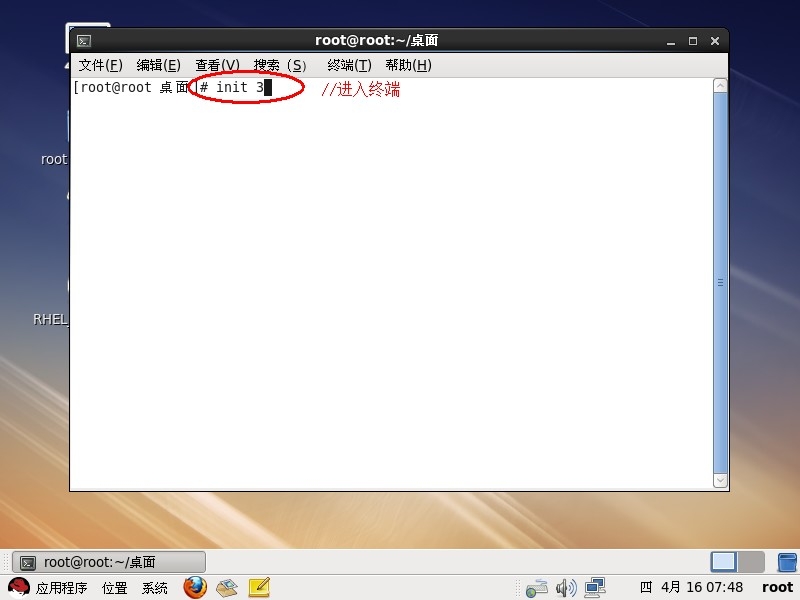Switch to the second workspace
Image resolution: width=800 pixels, height=600 pixels.
(x=751, y=562)
